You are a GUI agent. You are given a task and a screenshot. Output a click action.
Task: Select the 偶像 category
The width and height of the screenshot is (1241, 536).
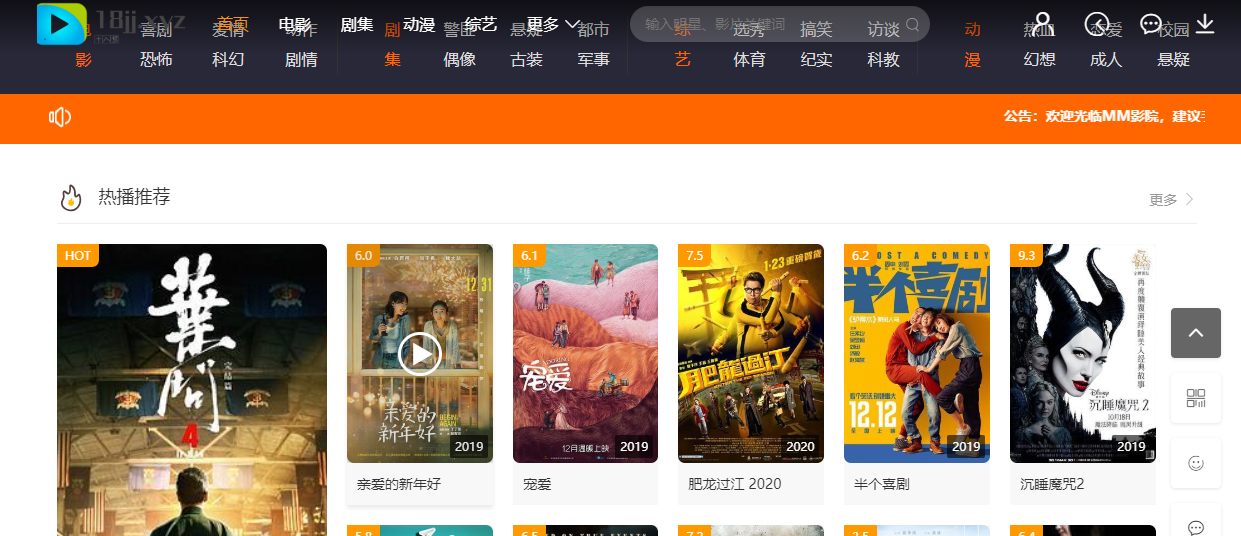[x=460, y=59]
